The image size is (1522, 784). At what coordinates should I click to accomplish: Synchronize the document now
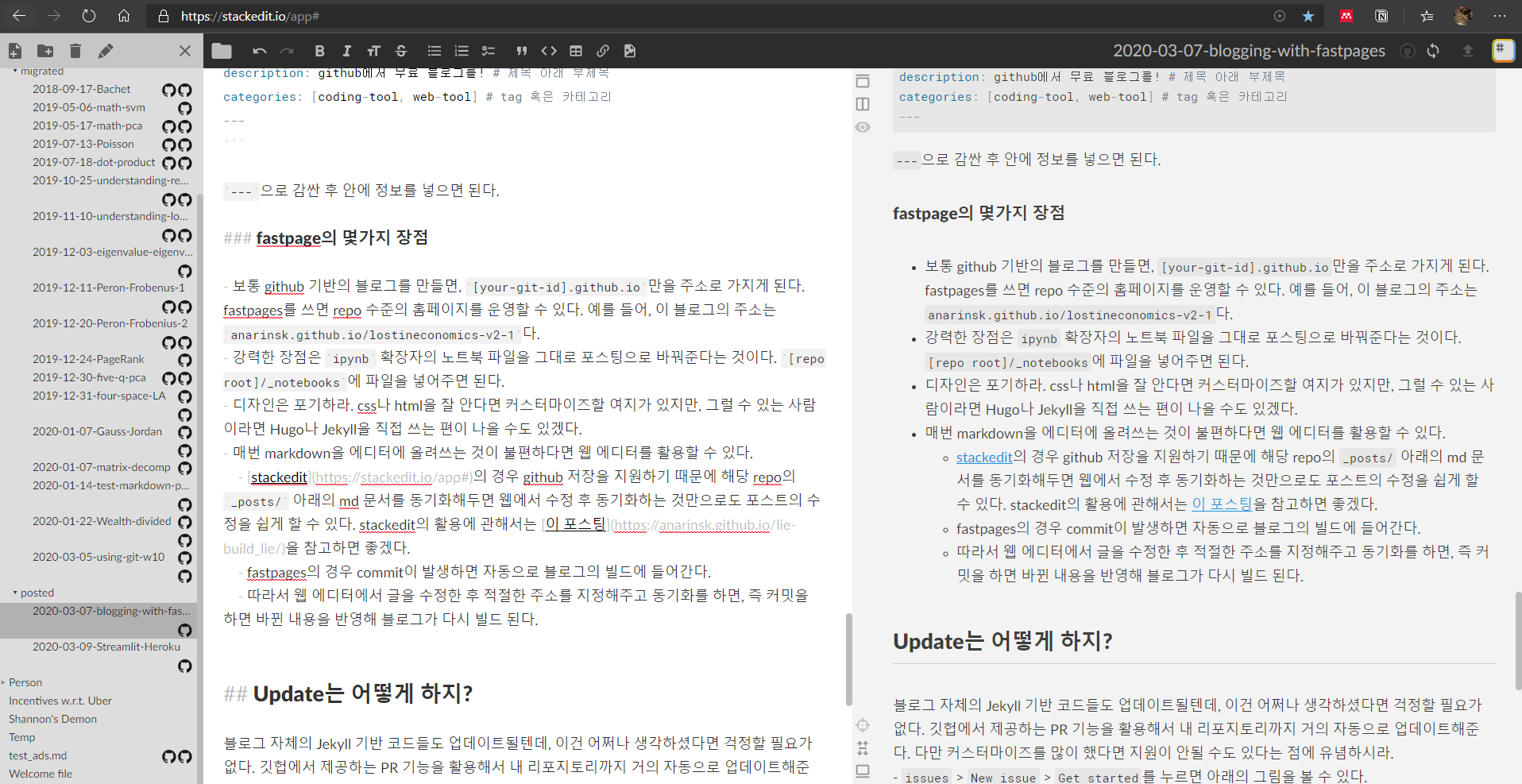1433,51
